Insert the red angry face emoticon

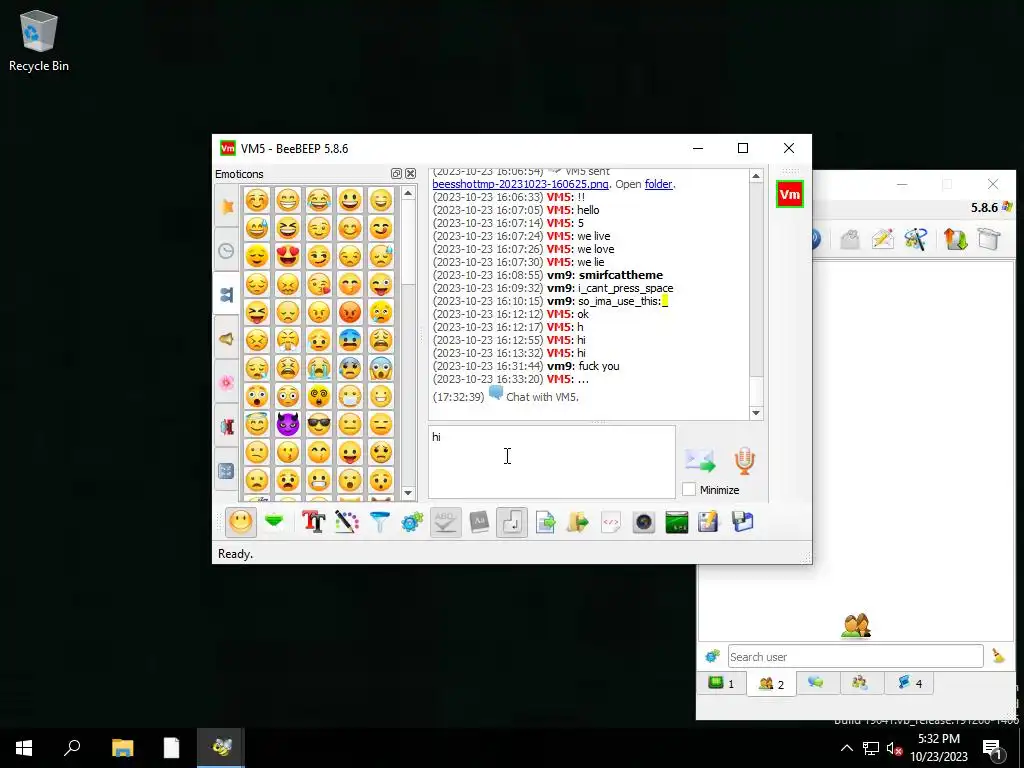pyautogui.click(x=350, y=312)
